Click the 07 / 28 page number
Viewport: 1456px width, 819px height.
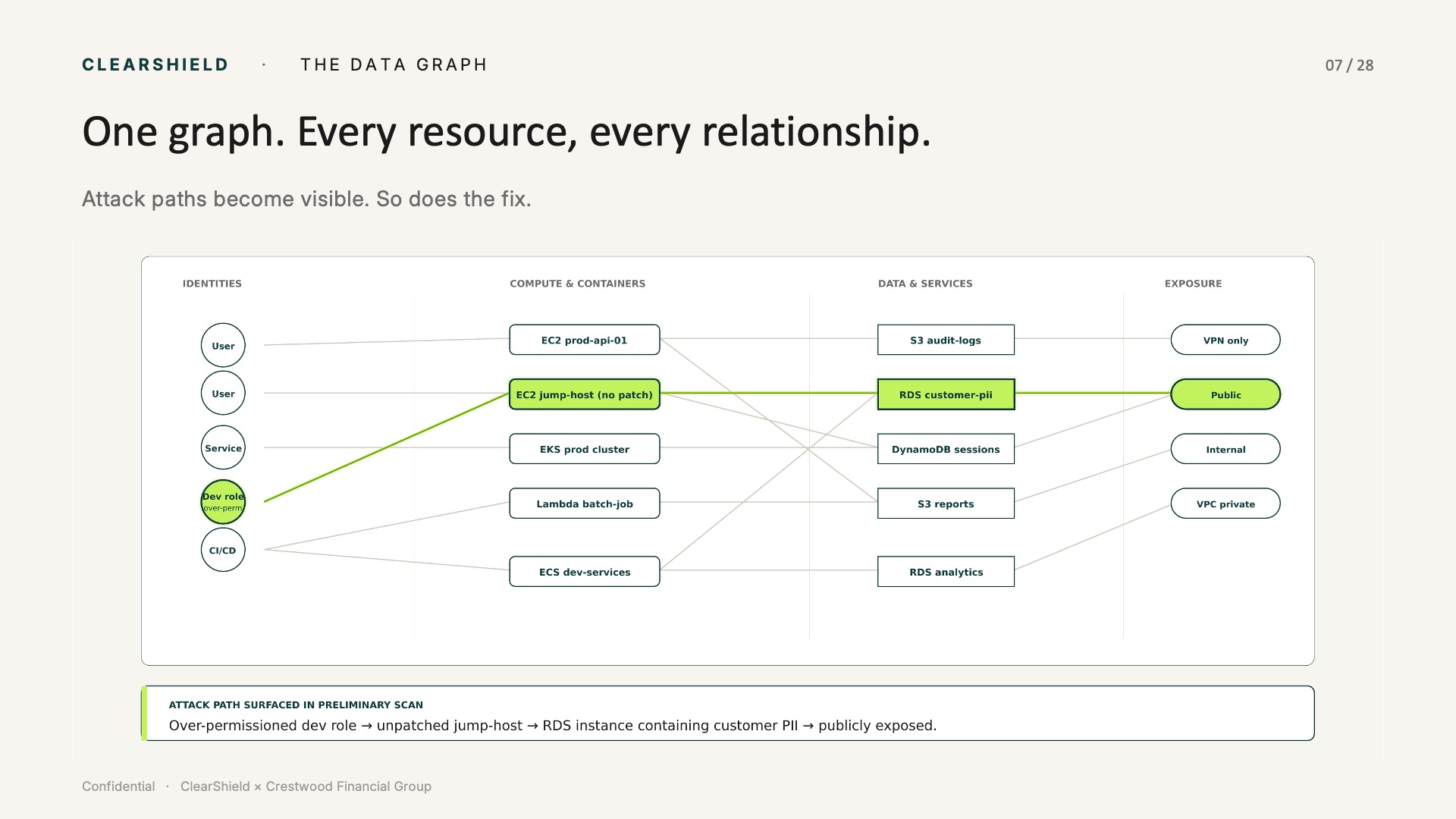coord(1349,65)
